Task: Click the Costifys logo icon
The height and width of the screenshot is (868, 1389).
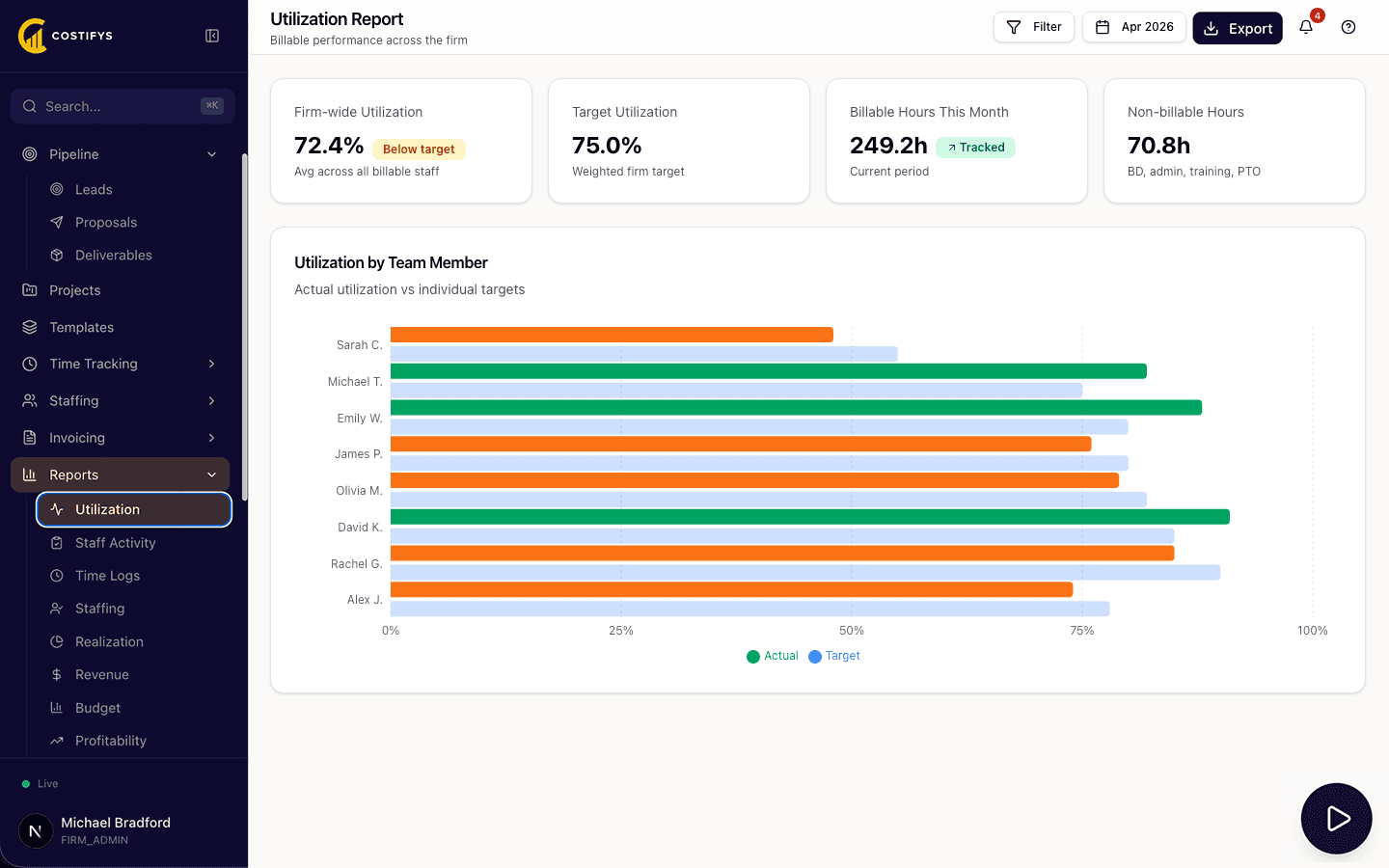Action: tap(32, 36)
